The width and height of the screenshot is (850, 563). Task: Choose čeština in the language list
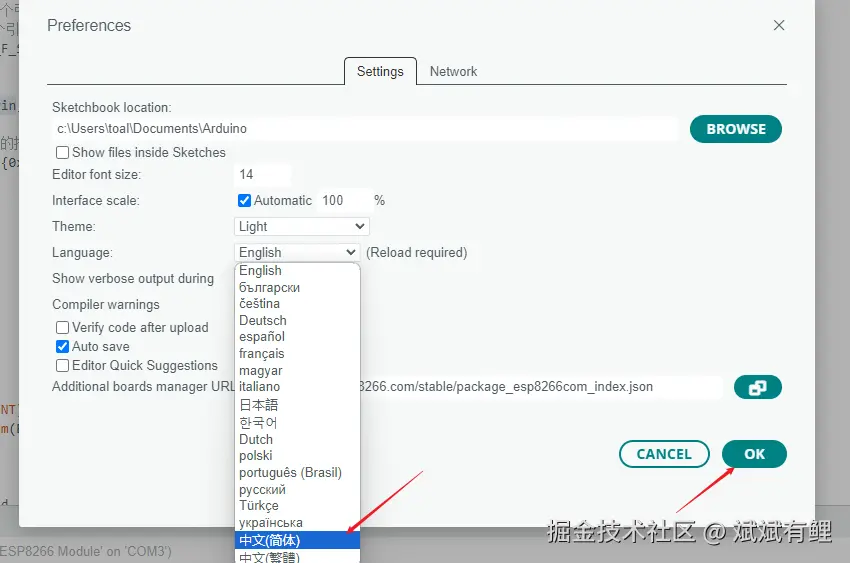tap(298, 303)
